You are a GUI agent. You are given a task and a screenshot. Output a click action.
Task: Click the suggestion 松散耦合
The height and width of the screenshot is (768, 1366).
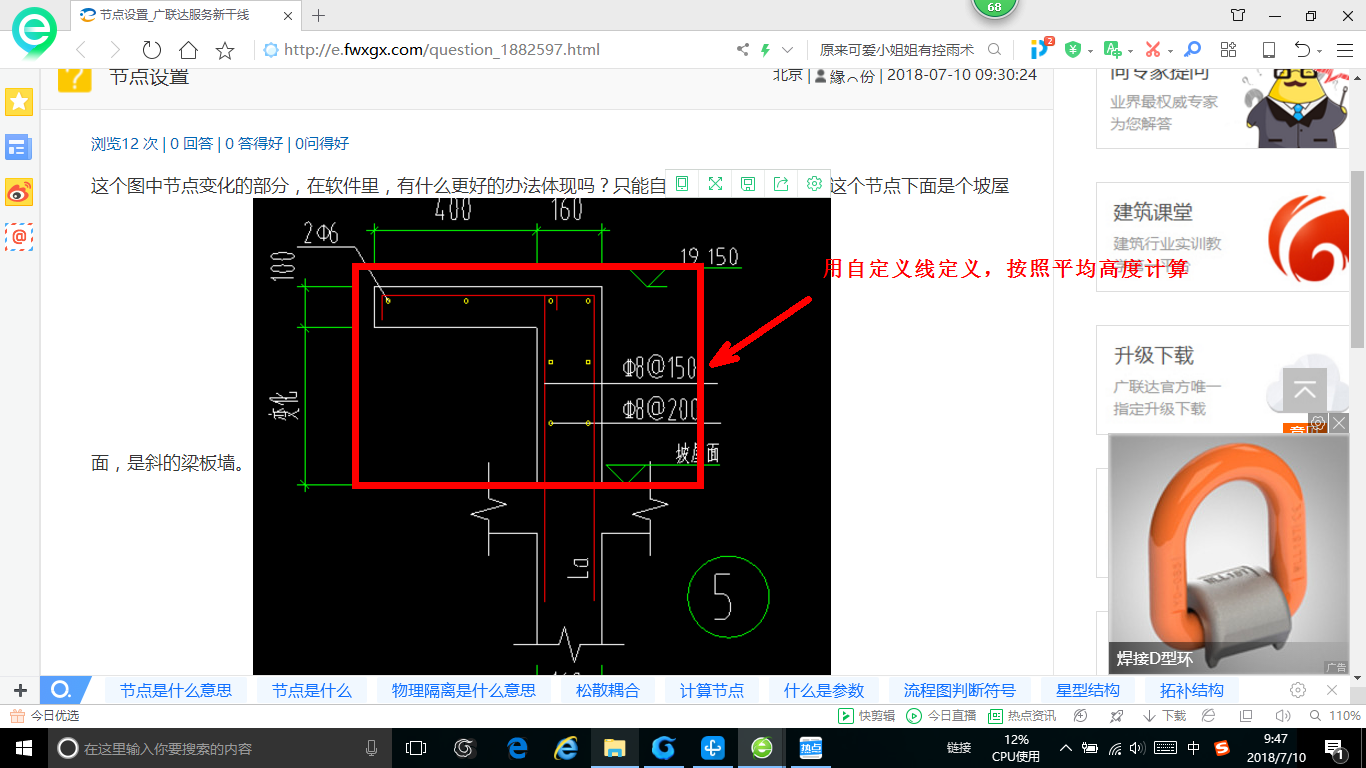[x=608, y=690]
